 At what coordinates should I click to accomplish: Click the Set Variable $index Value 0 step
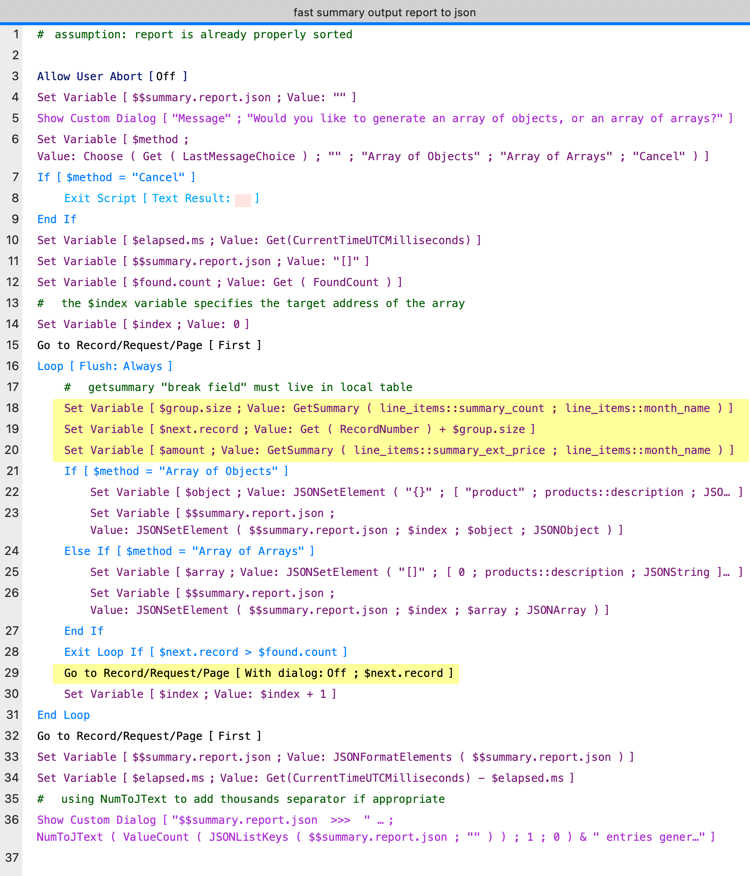(142, 324)
